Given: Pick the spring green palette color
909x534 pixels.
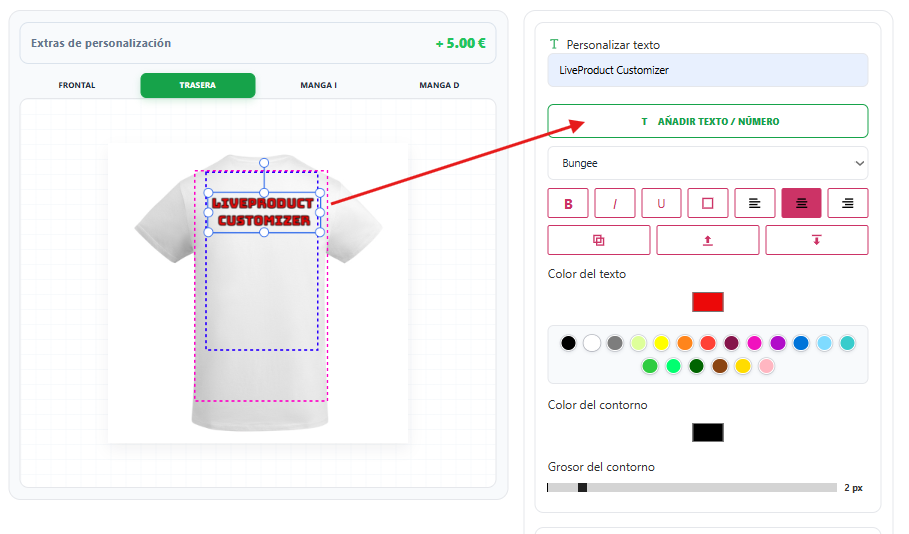Looking at the screenshot, I should click(673, 366).
